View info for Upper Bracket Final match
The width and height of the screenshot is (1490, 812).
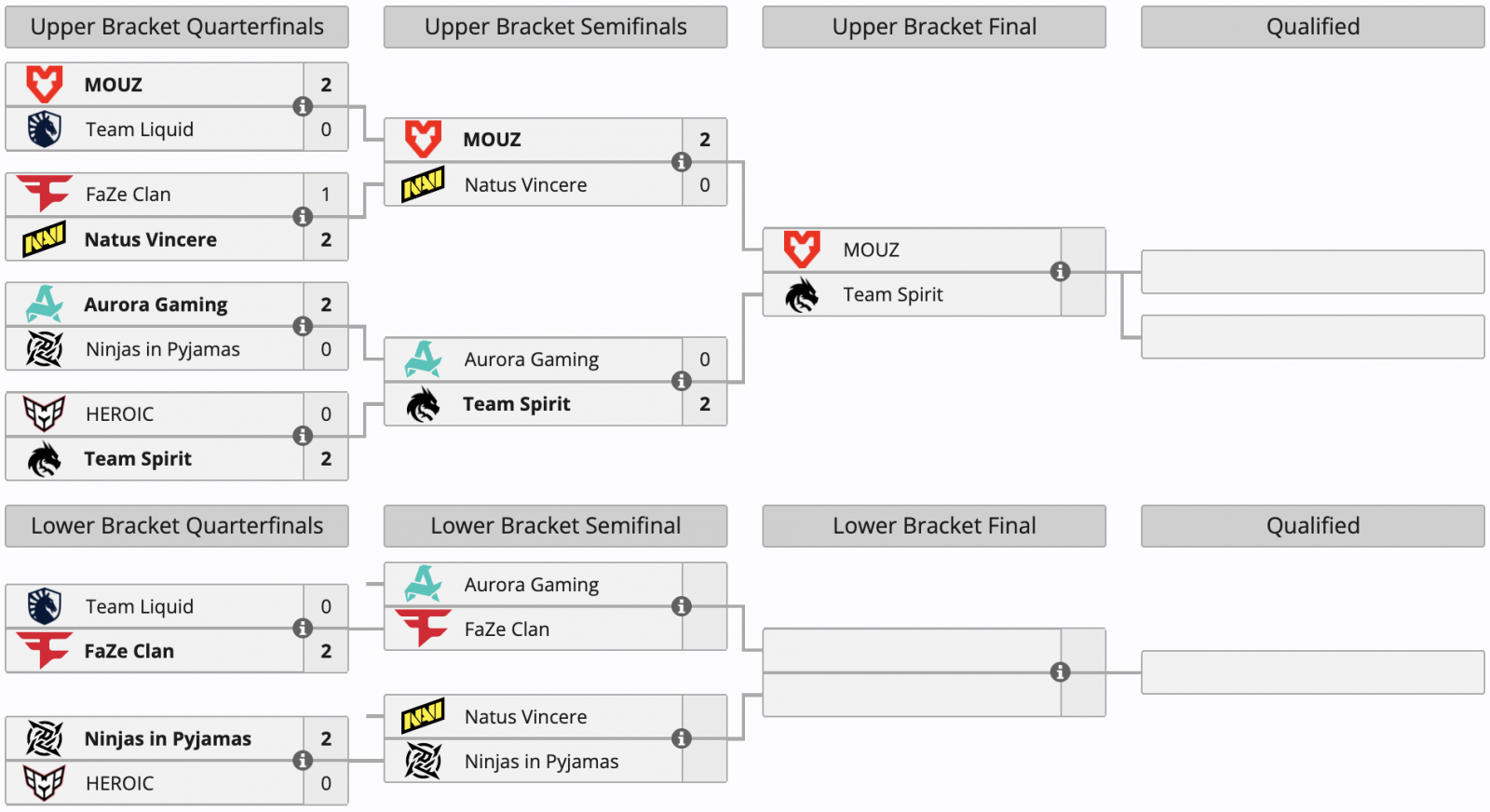point(1060,271)
